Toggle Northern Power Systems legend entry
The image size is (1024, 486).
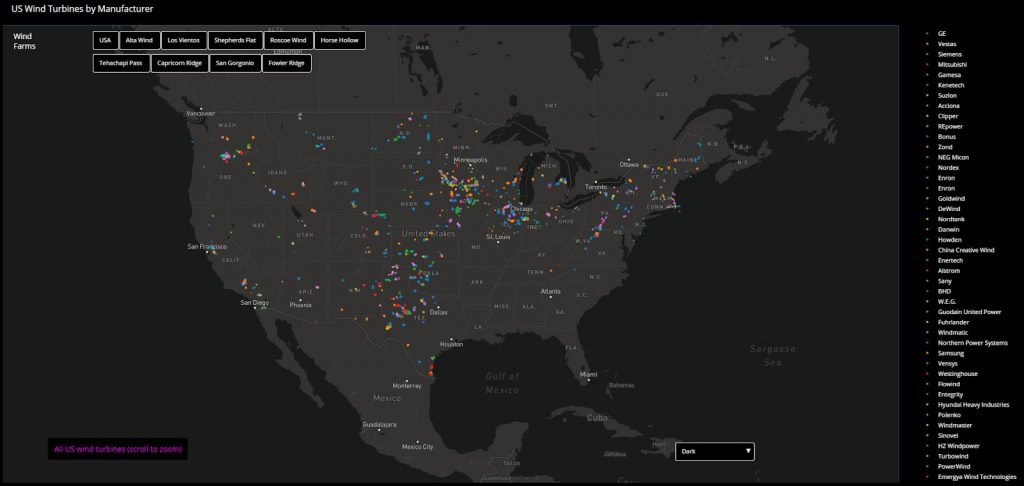(x=972, y=342)
